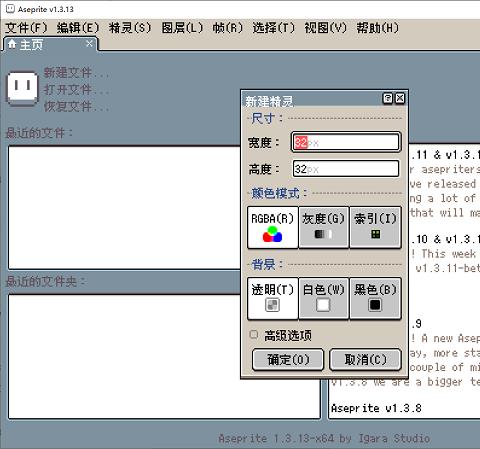Open the 视图(V) menu
Image resolution: width=480 pixels, height=449 pixels.
[326, 28]
